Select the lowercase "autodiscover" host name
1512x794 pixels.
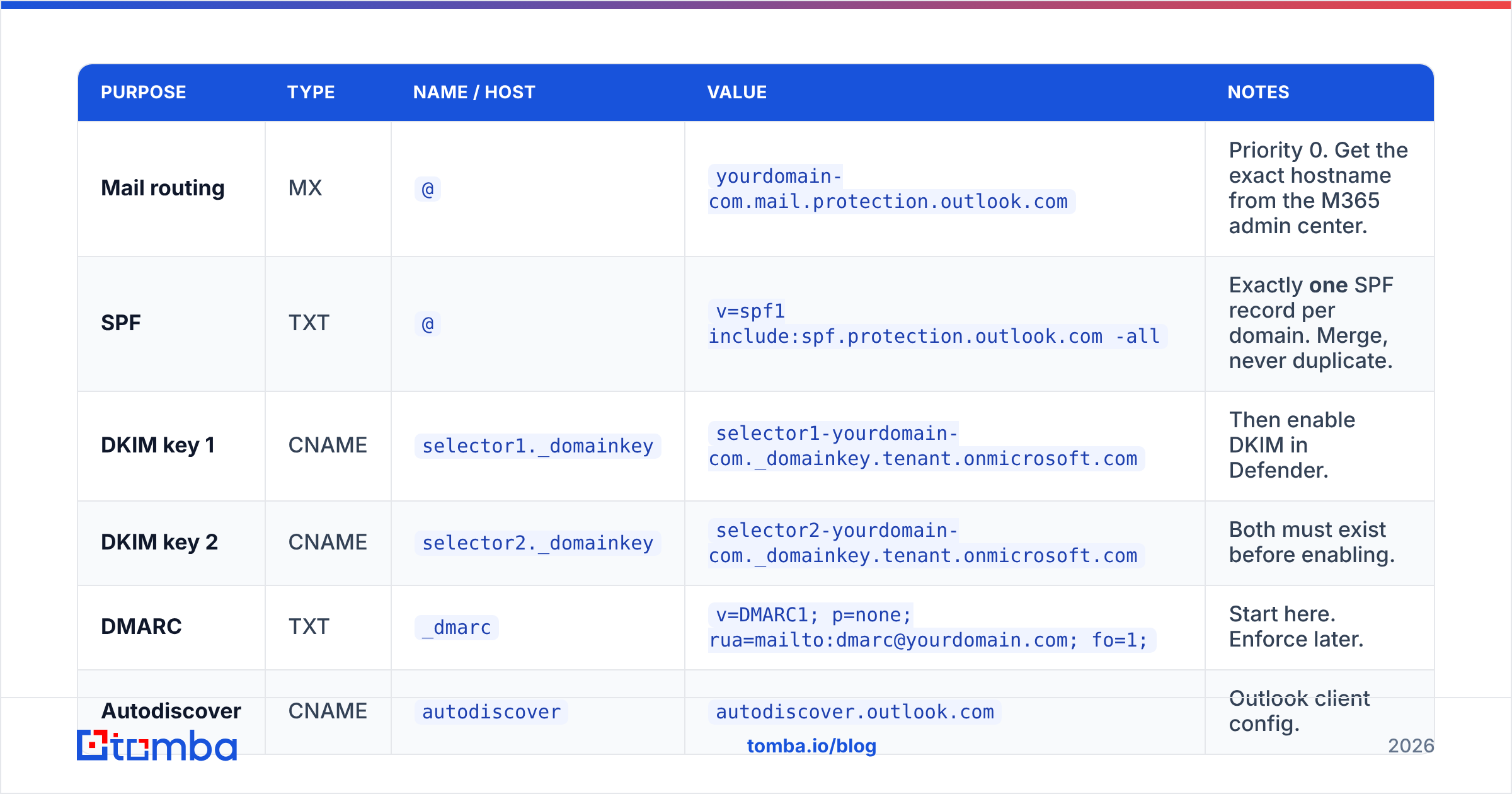pyautogui.click(x=491, y=712)
